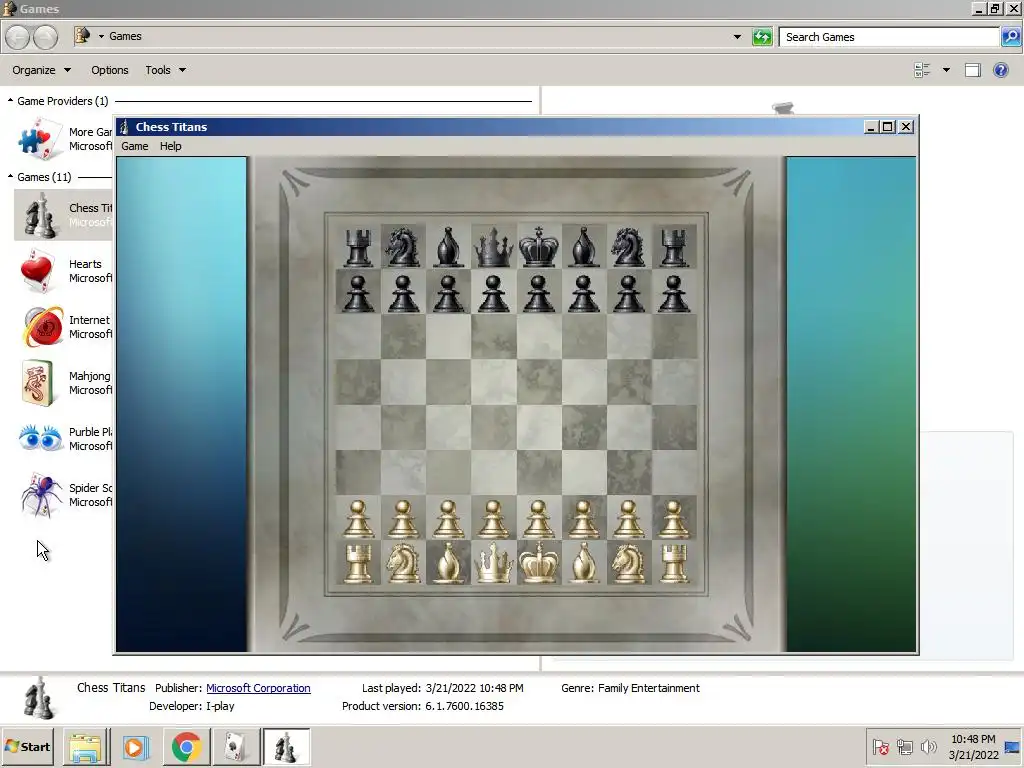Screen dimensions: 1024x768
Task: Select the white king on e1
Action: pyautogui.click(x=538, y=563)
